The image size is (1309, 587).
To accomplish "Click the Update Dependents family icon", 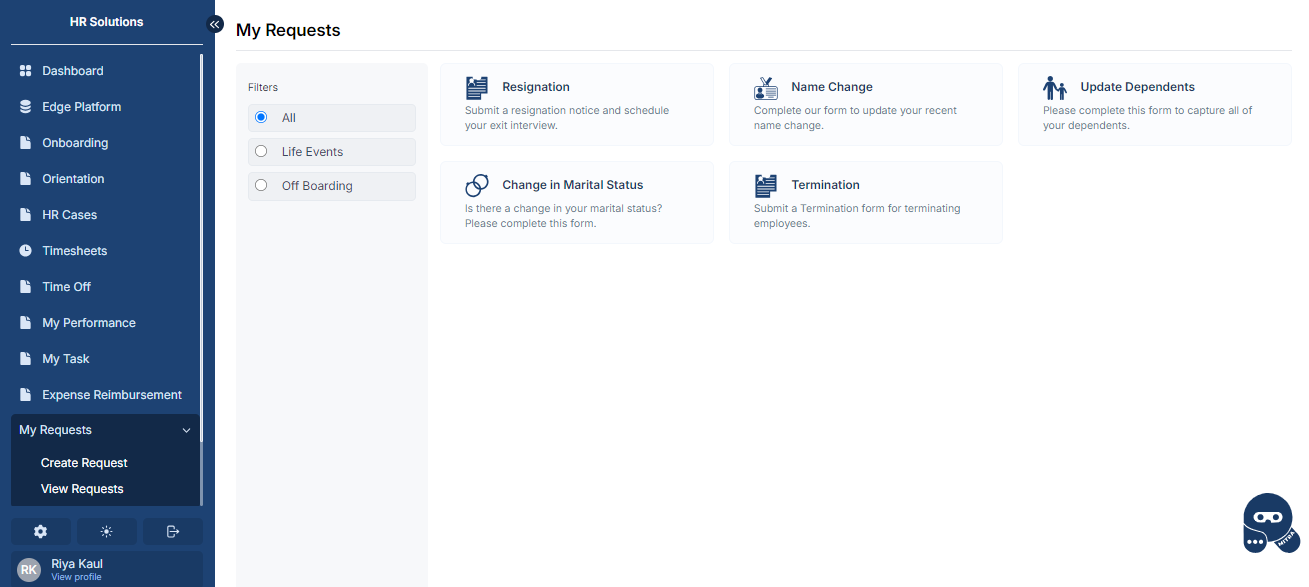I will [x=1055, y=88].
